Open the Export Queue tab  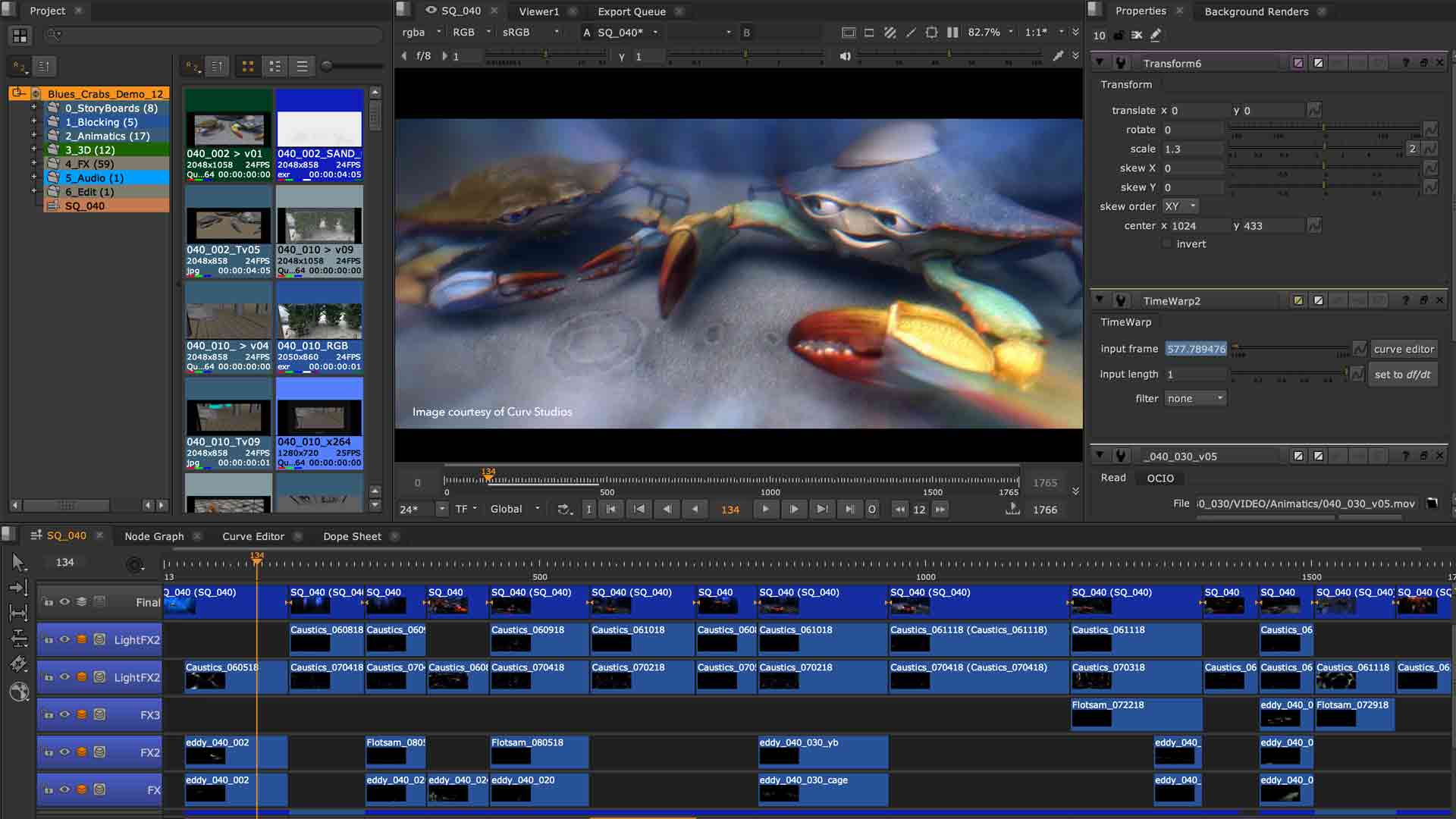tap(631, 11)
